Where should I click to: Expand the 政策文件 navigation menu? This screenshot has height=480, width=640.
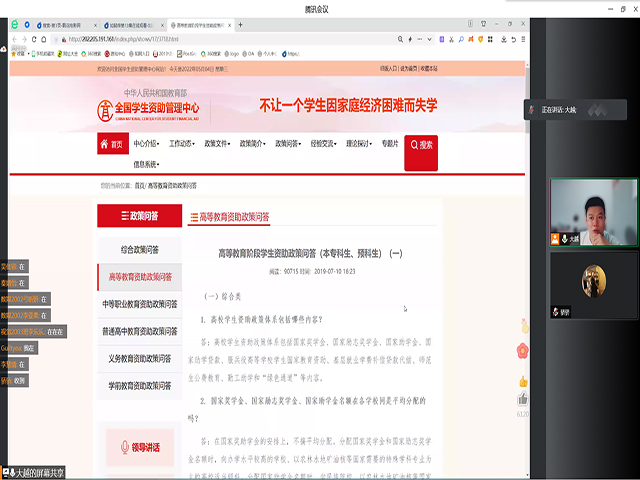coord(217,144)
